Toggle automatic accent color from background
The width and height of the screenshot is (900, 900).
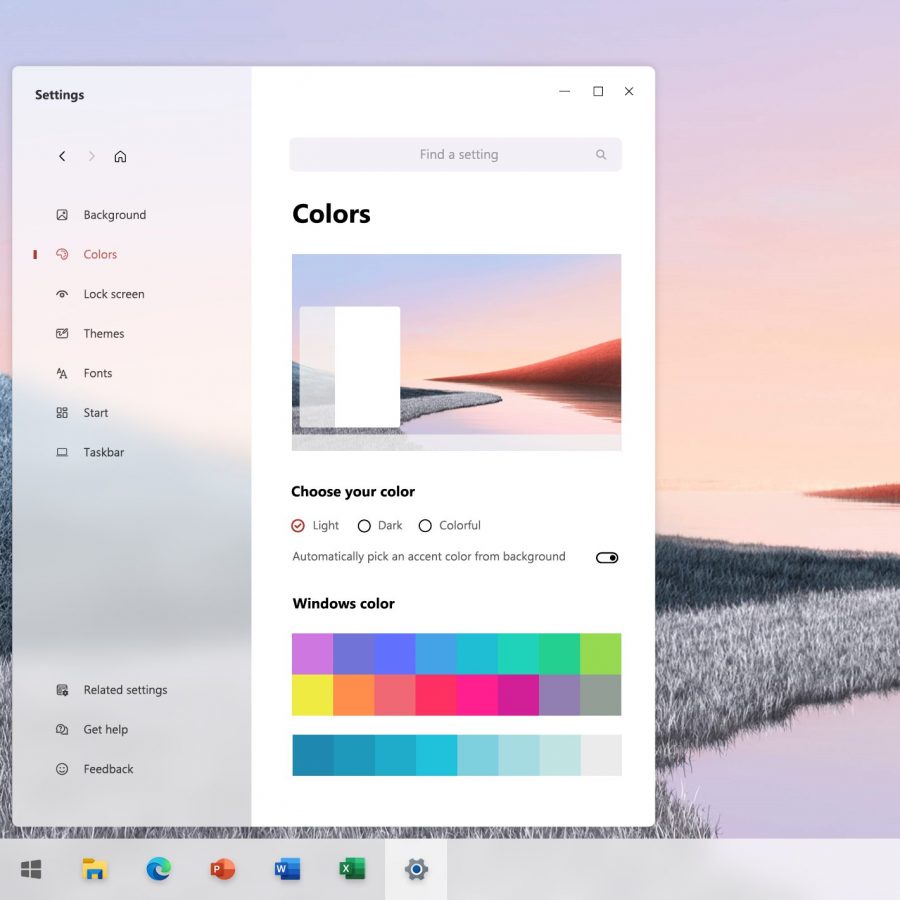pos(607,557)
